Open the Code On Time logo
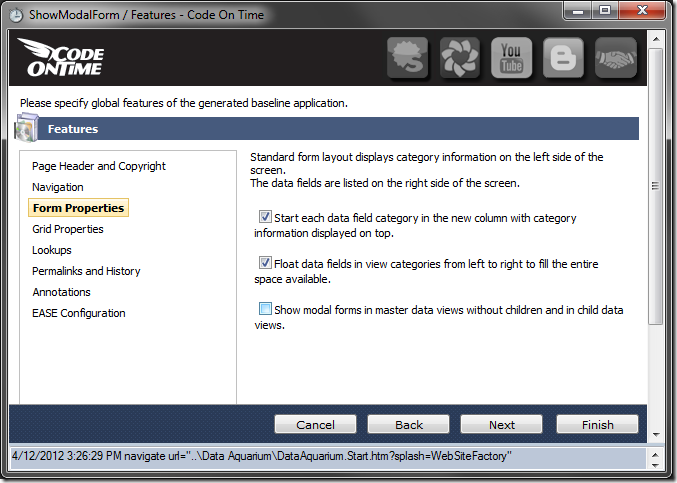This screenshot has width=677, height=483. click(x=61, y=57)
